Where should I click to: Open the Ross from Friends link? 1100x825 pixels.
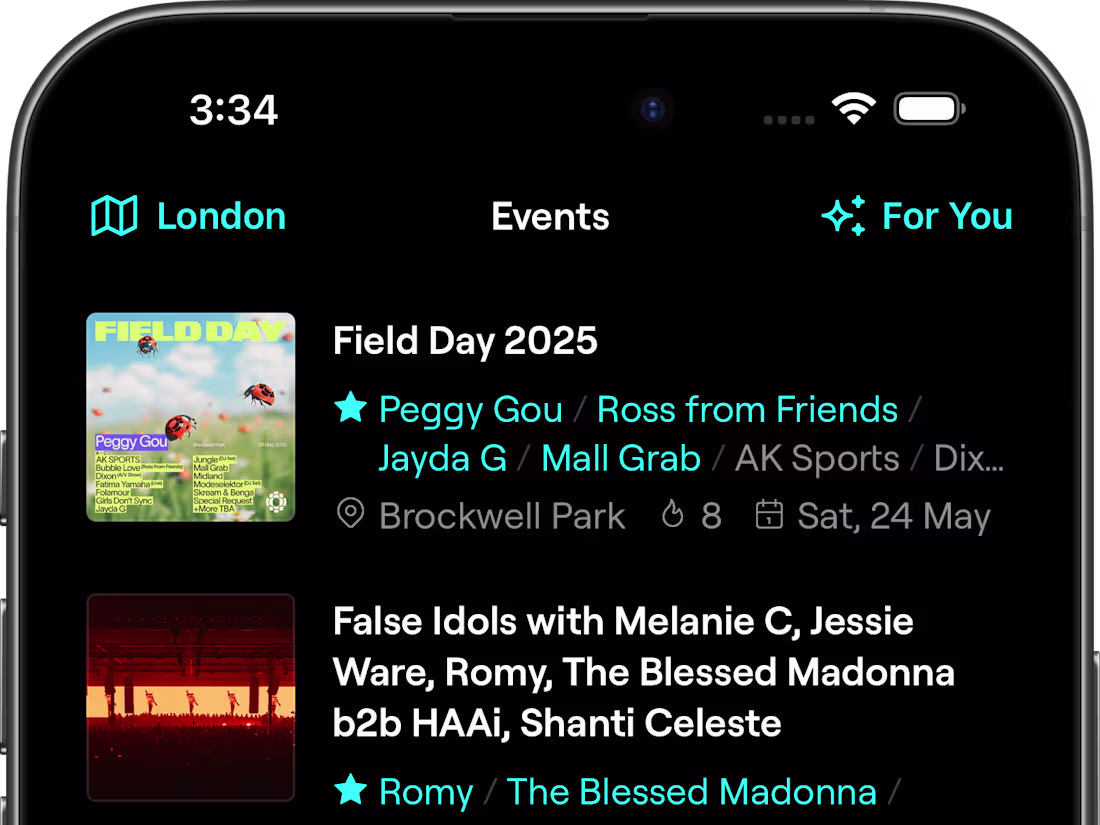[746, 409]
